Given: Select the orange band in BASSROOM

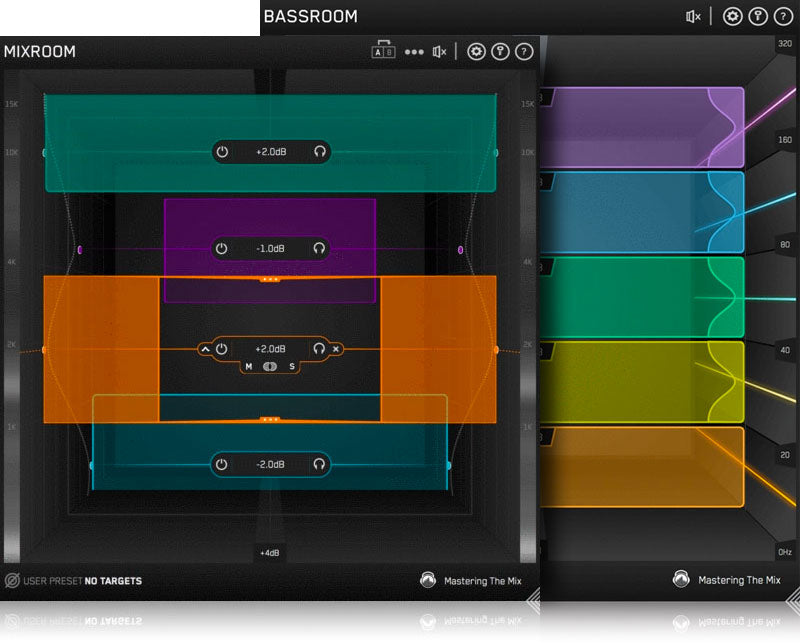Looking at the screenshot, I should (x=642, y=467).
